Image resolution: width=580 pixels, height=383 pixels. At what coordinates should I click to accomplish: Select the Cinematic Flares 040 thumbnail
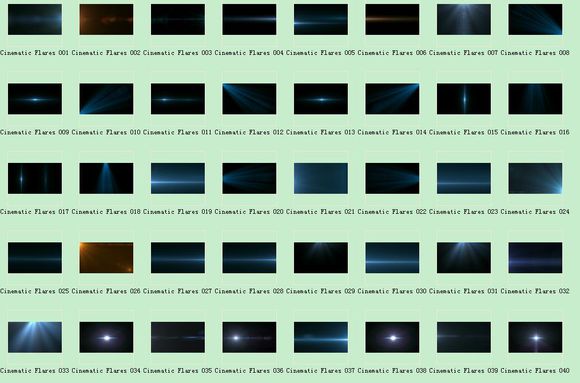(x=535, y=337)
